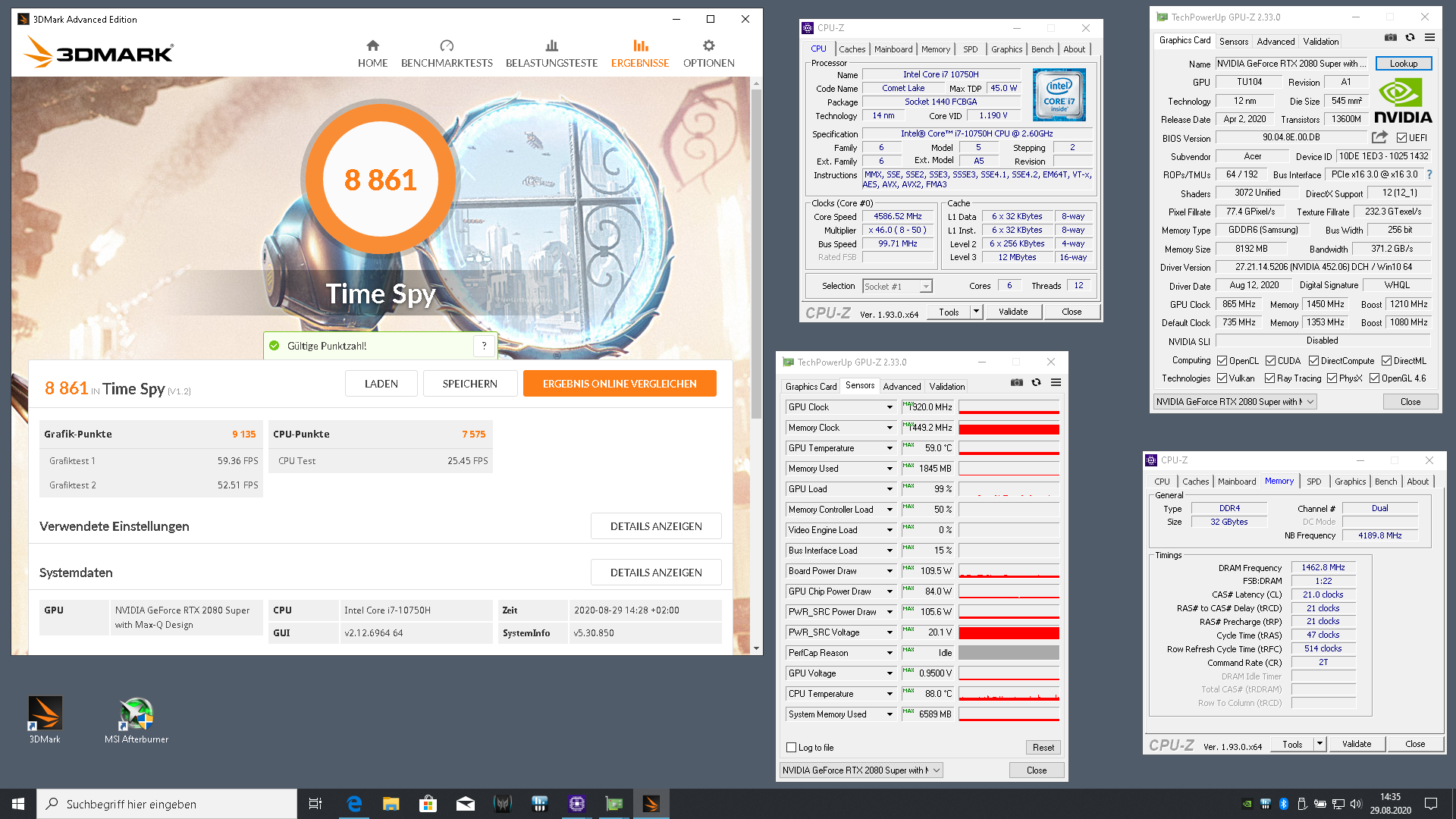Open the GPU Clock sensor dropdown
Screen dimensions: 1456x819
[890, 407]
